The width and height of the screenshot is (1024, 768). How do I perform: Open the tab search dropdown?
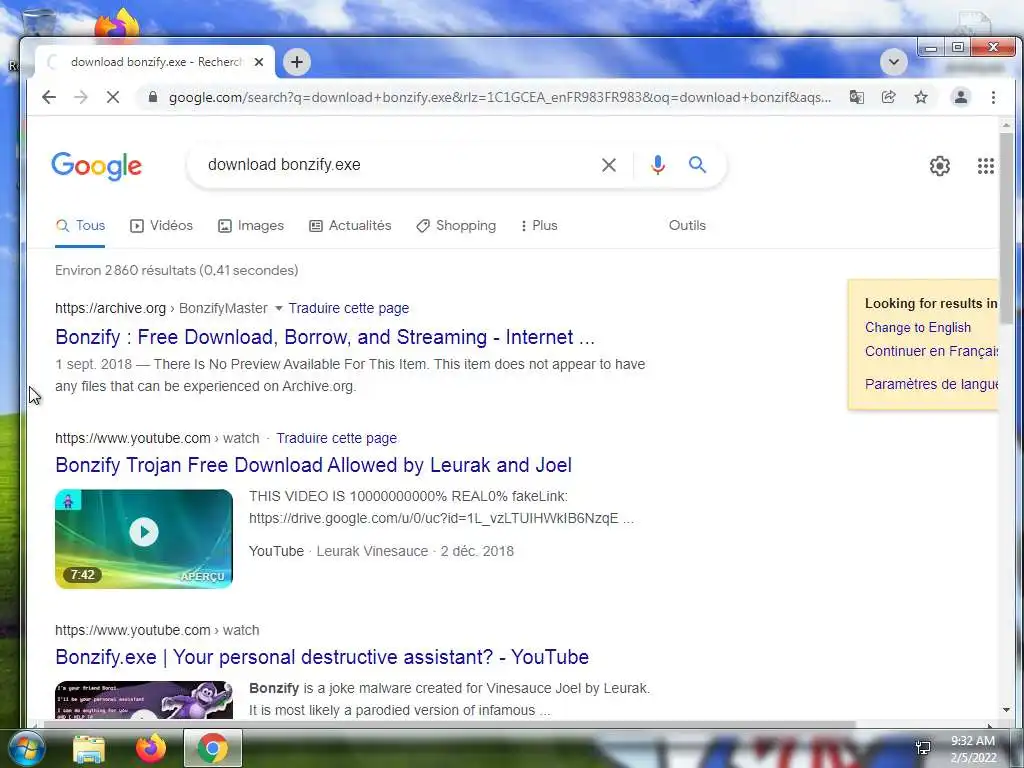[x=893, y=62]
